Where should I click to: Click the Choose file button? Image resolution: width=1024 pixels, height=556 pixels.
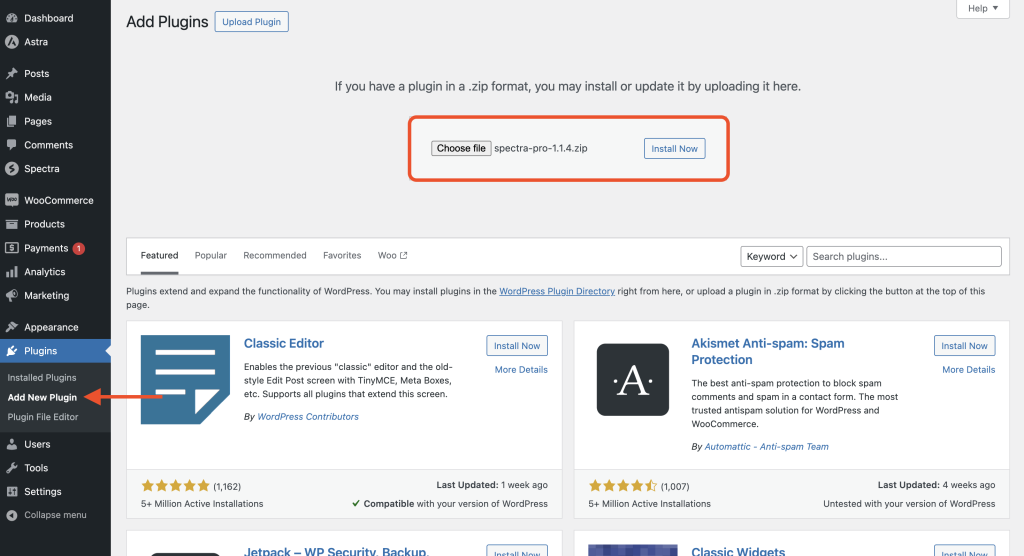461,148
